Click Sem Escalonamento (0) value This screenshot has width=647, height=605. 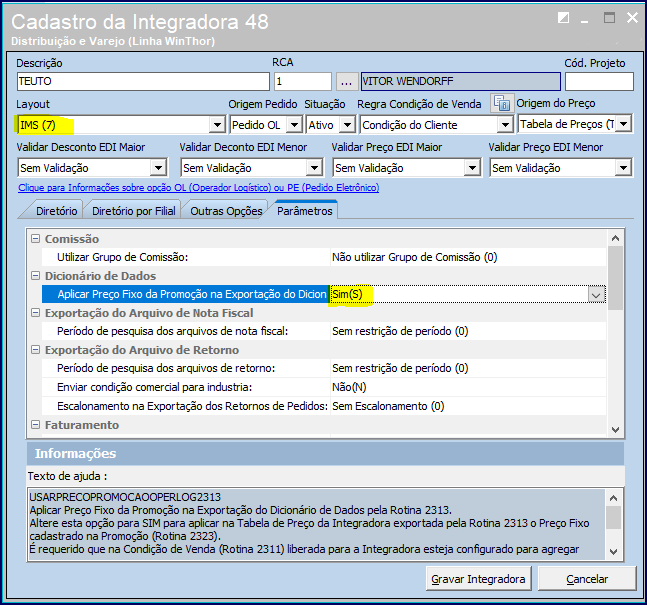[x=388, y=406]
